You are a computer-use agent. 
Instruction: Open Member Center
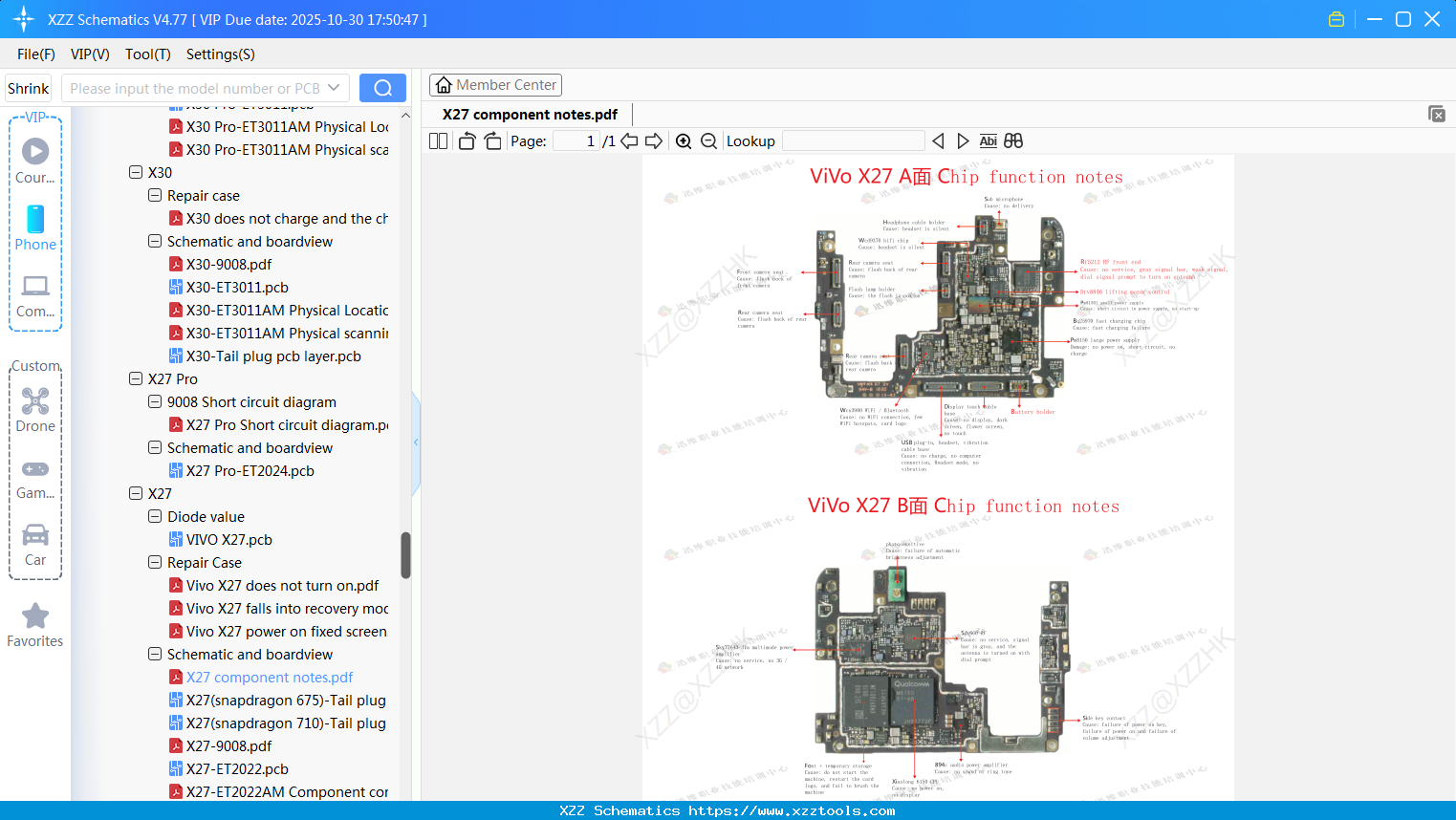click(x=495, y=85)
